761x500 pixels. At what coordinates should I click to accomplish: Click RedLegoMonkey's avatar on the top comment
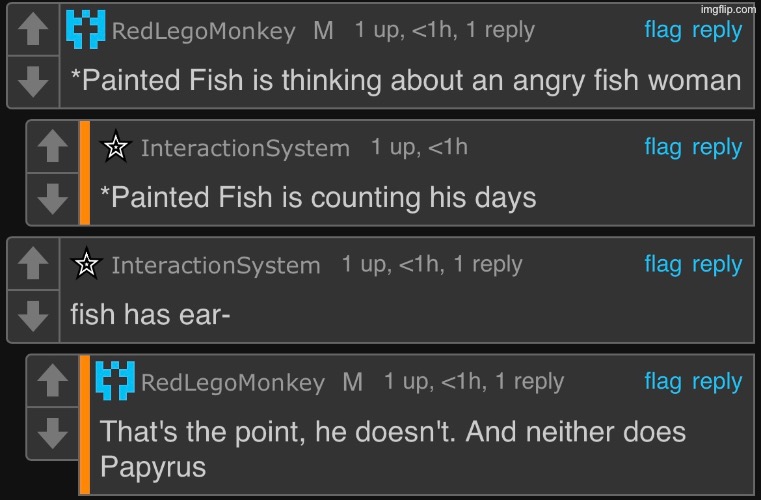tap(85, 30)
